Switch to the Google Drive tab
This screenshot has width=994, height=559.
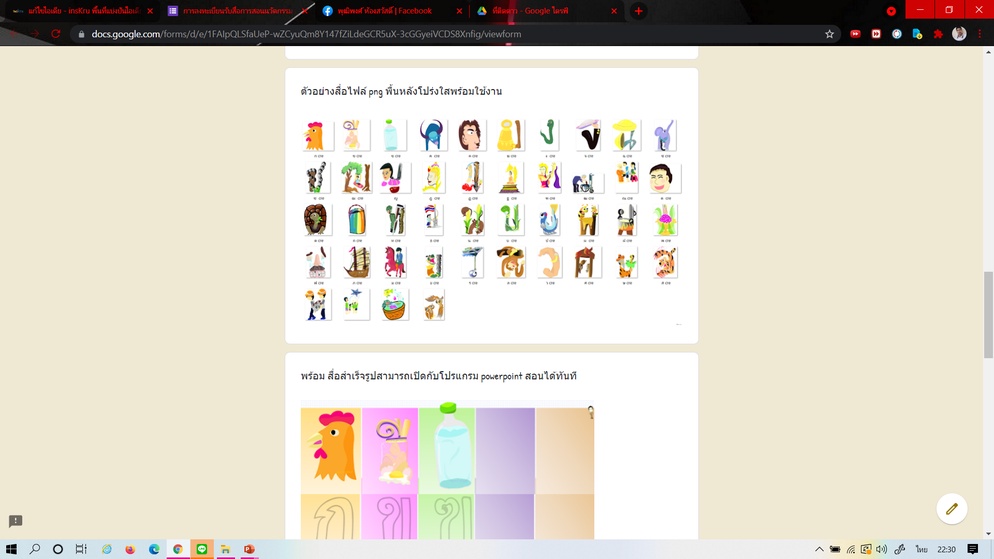540,11
